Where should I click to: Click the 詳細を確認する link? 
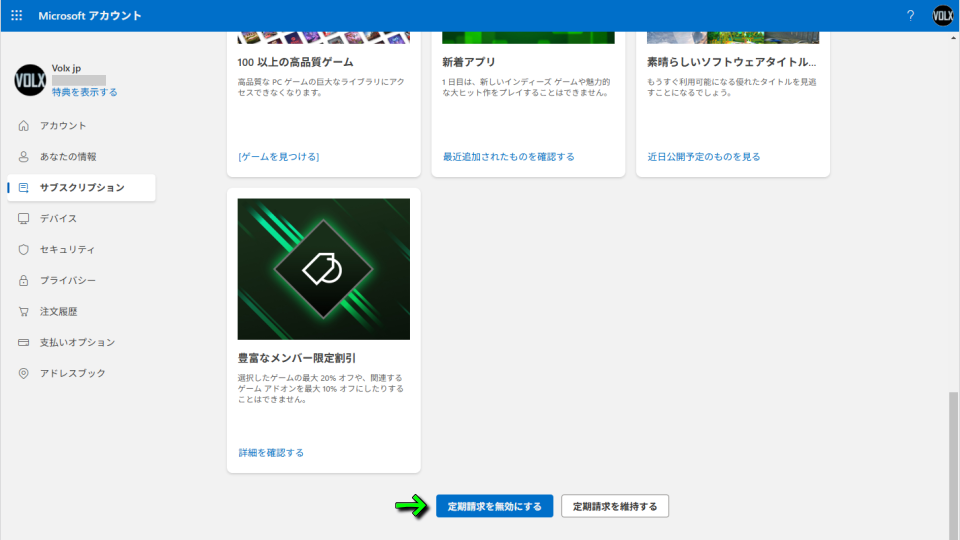(x=271, y=453)
